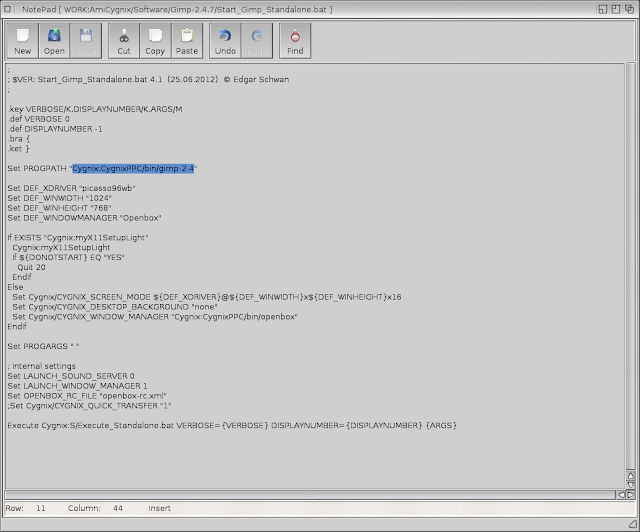Undo the last edit

point(225,41)
